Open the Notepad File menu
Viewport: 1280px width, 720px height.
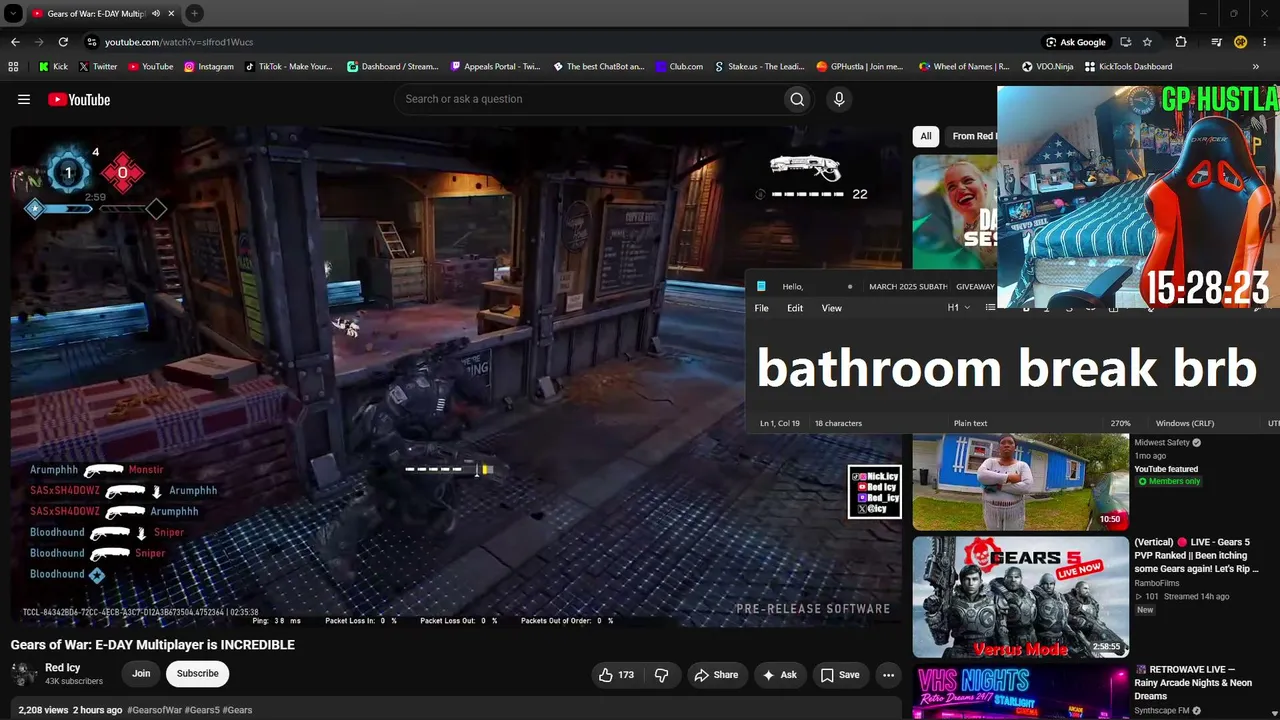761,308
